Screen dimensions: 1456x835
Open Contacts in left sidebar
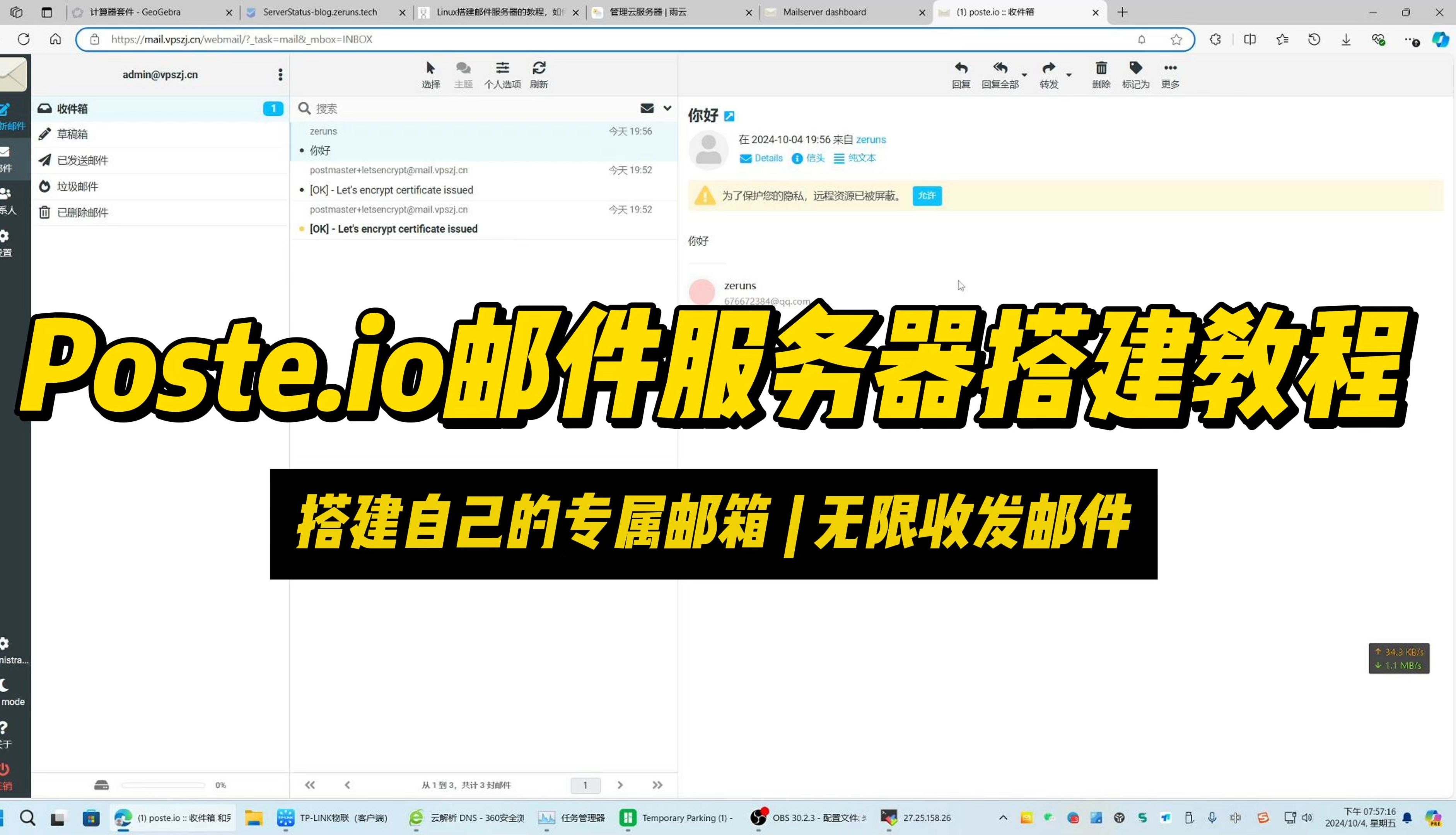point(9,201)
